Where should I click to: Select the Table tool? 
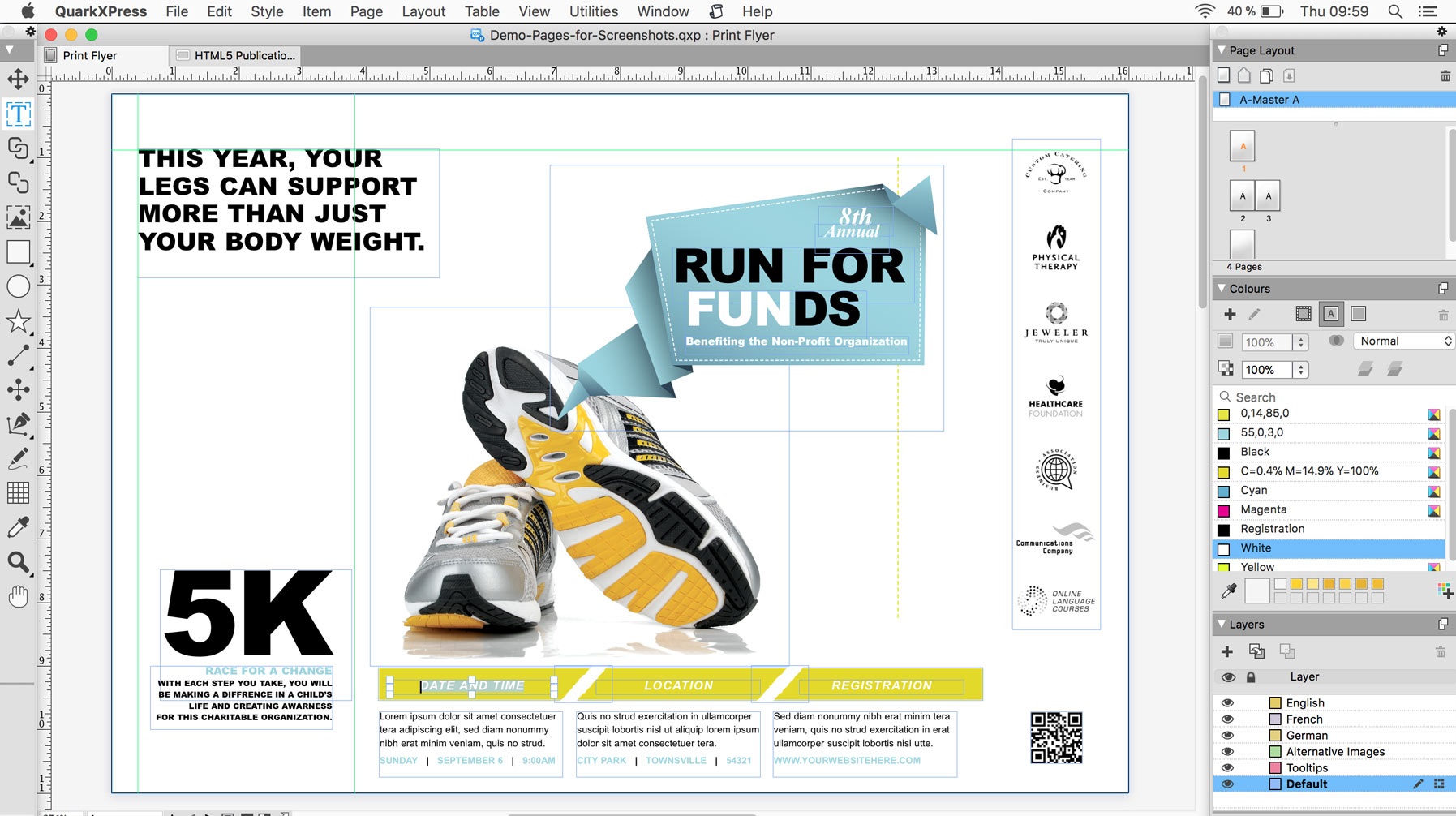[18, 492]
